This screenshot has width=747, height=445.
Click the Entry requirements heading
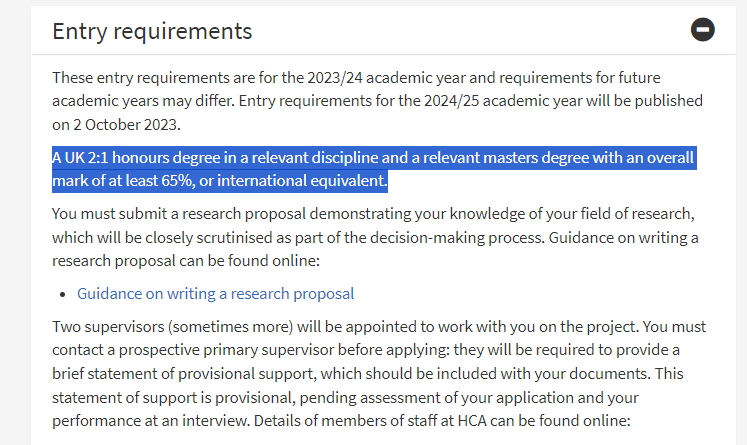click(152, 31)
